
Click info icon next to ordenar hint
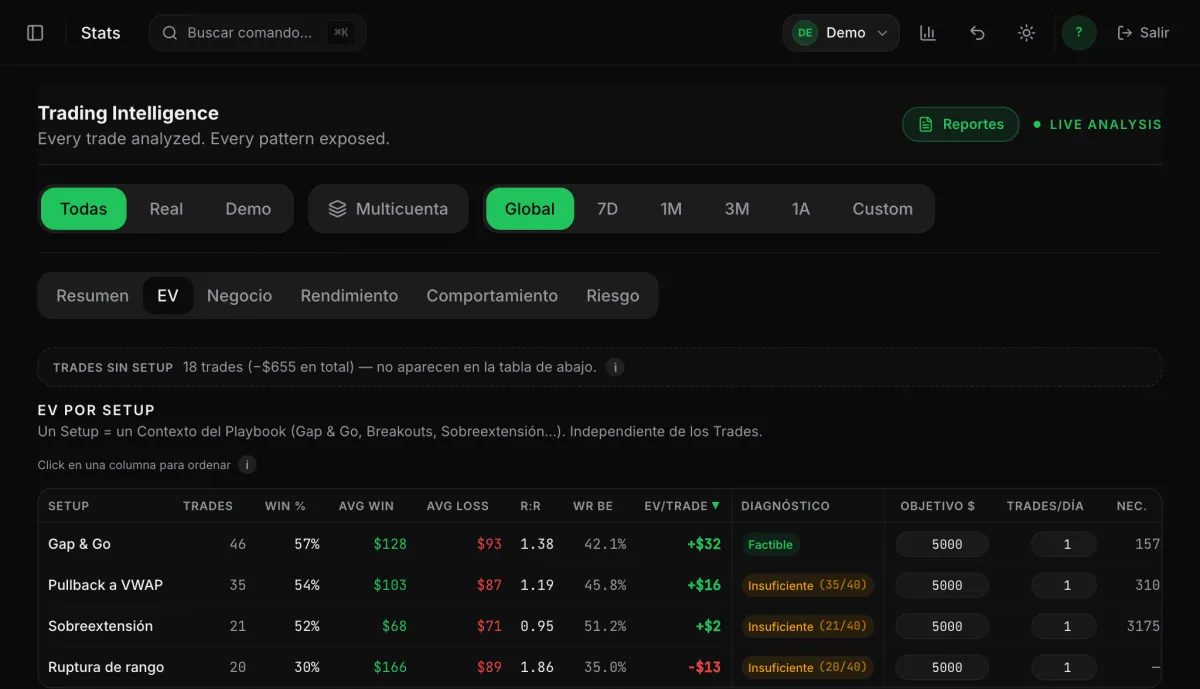coord(247,465)
